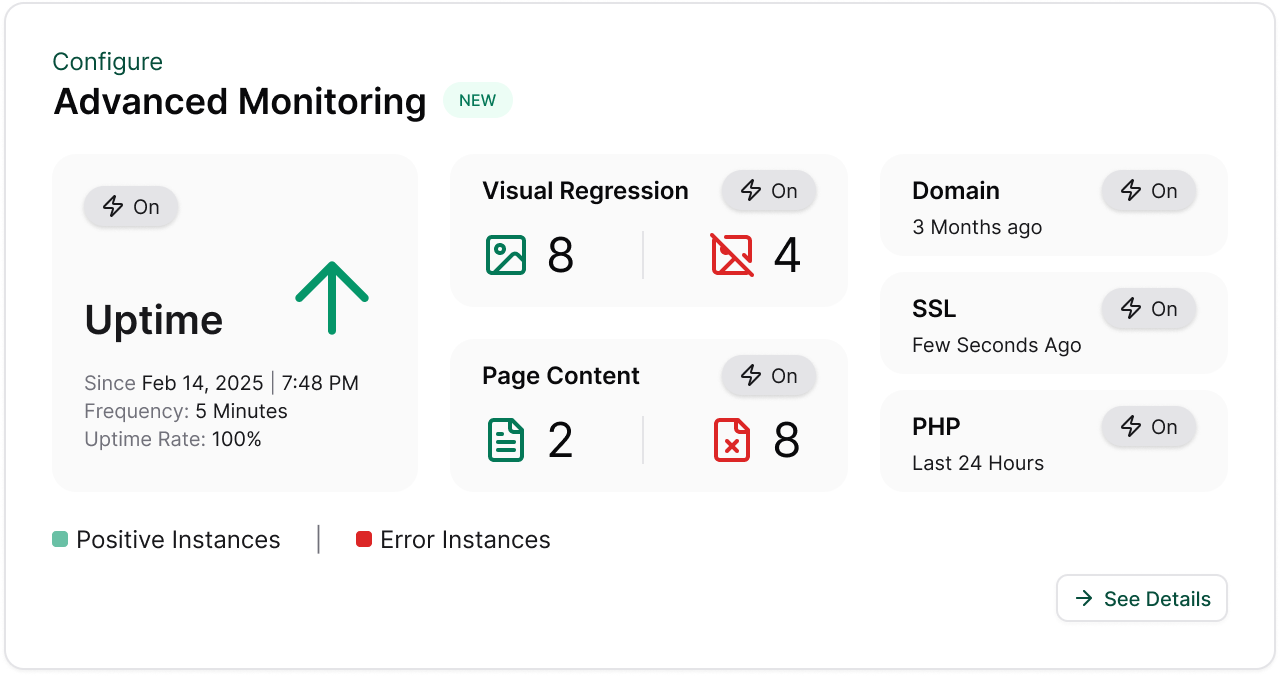This screenshot has height=676, width=1280.
Task: Toggle the Visual Regression On switch
Action: [769, 191]
